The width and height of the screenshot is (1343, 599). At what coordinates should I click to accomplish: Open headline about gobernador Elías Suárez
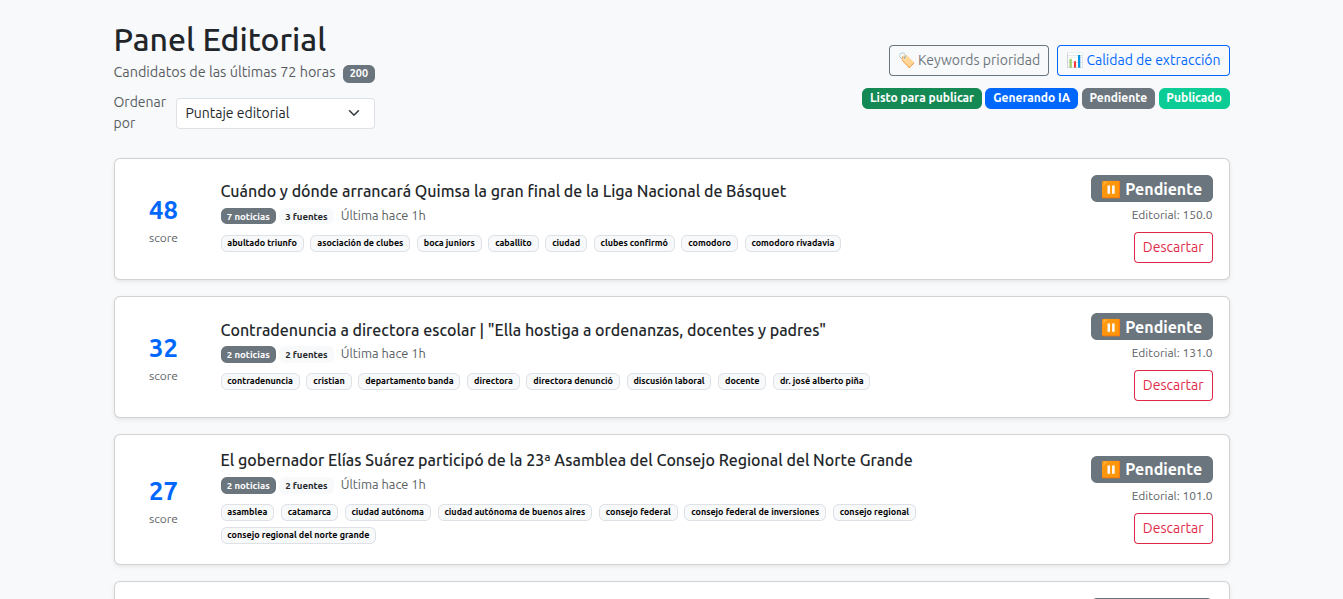pos(566,460)
